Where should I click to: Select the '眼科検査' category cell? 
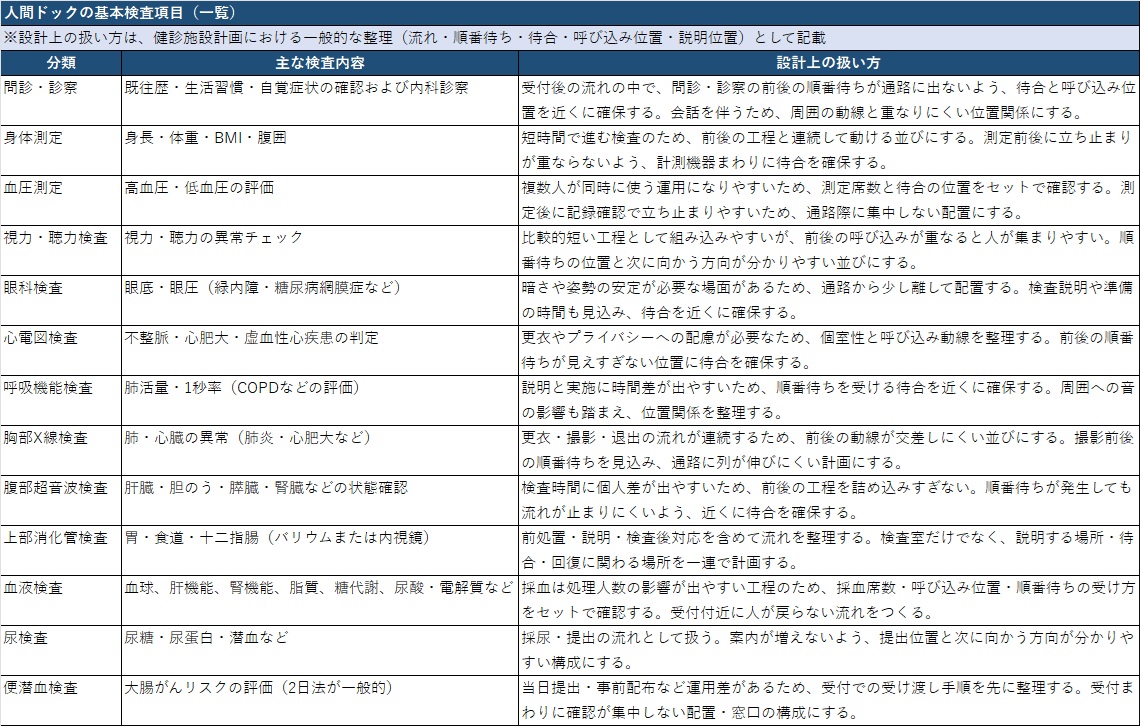pos(34,287)
